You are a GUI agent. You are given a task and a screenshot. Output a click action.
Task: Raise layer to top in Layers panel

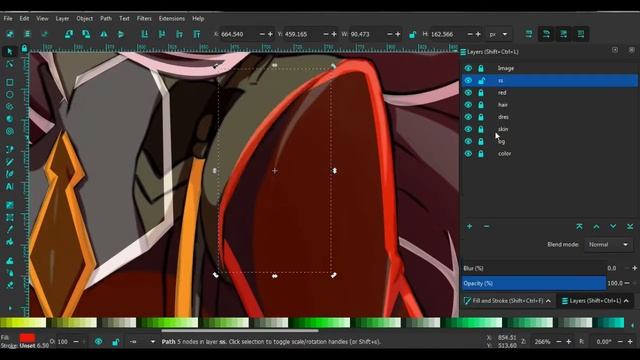tap(579, 227)
